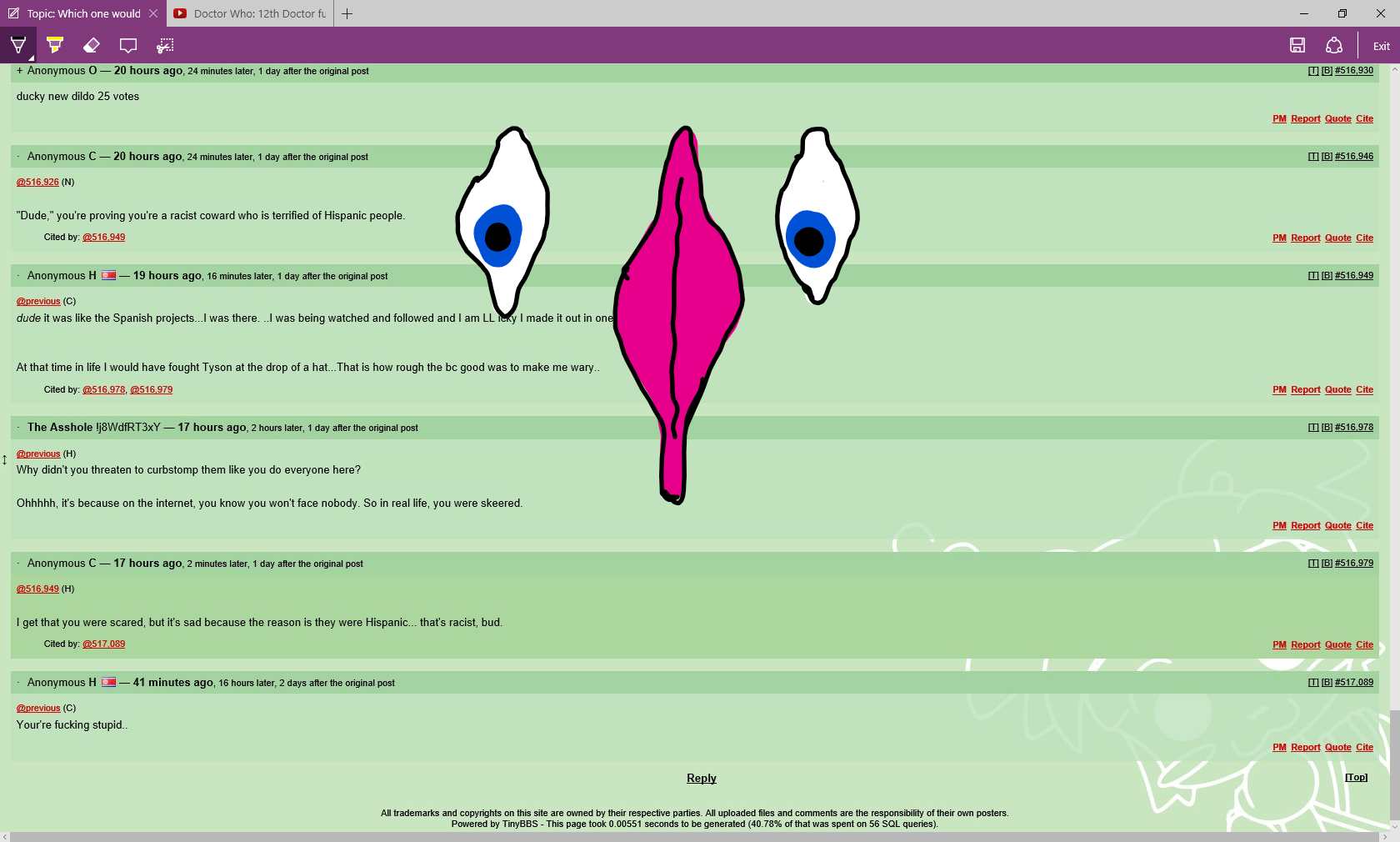Click Cite on the post #516,930
1400x842 pixels.
pyautogui.click(x=1364, y=119)
